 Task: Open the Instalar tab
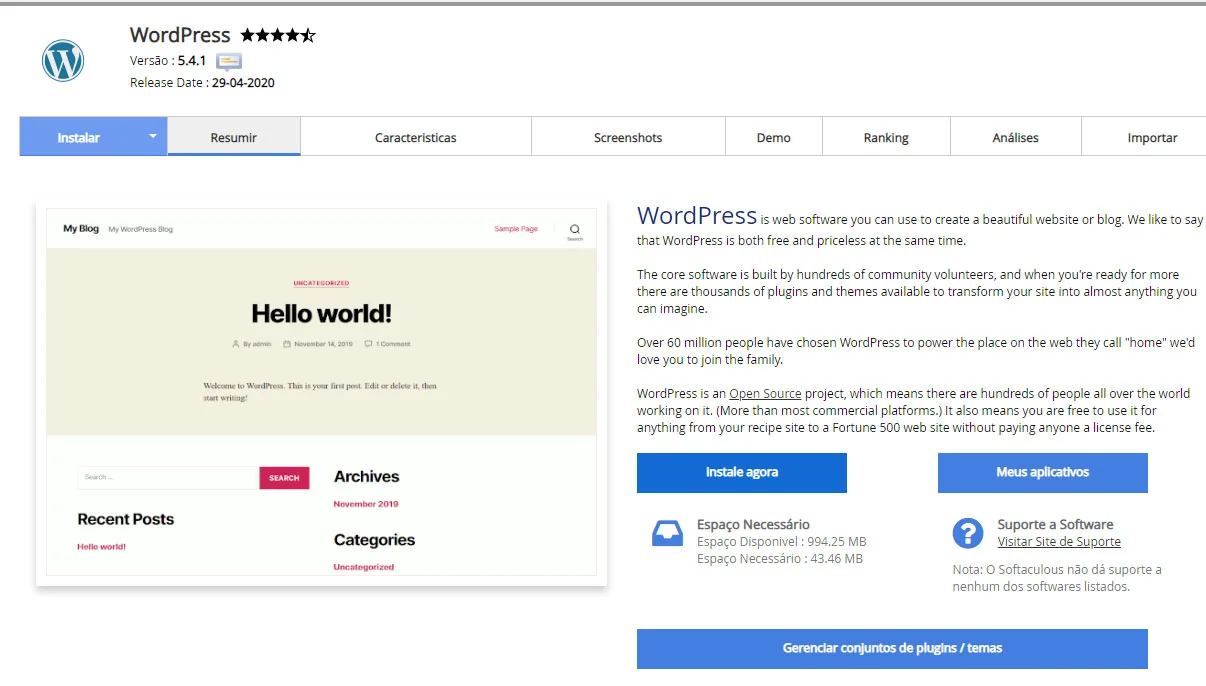click(x=79, y=138)
